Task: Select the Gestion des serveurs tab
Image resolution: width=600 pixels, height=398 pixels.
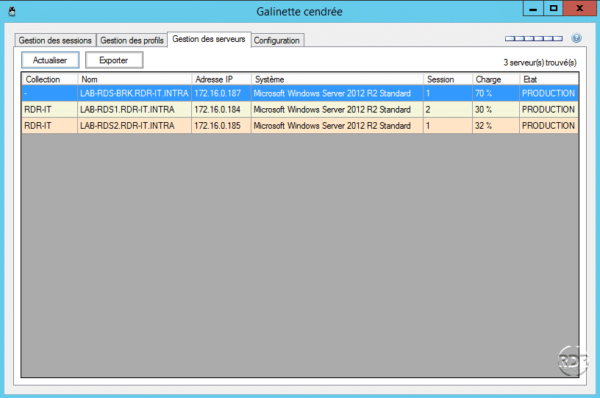Action: tap(209, 39)
